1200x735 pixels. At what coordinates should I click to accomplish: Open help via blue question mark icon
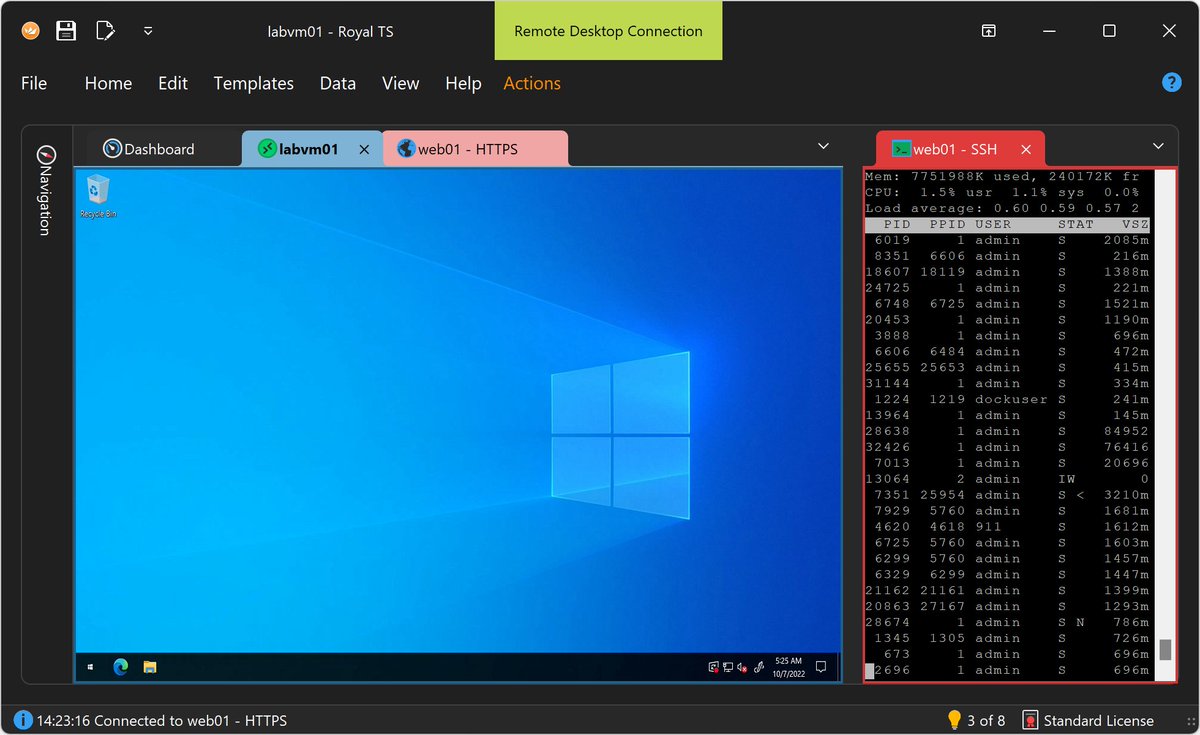click(x=1172, y=83)
